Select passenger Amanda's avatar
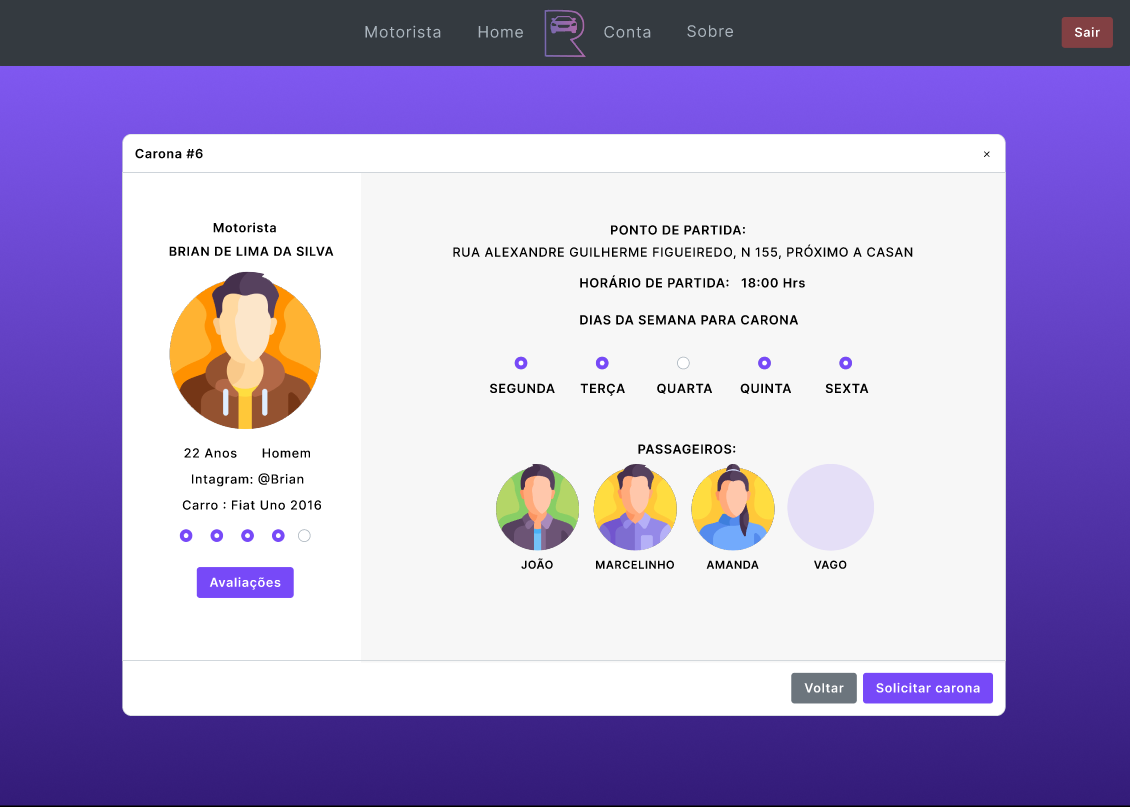Viewport: 1130px width, 807px height. tap(732, 508)
